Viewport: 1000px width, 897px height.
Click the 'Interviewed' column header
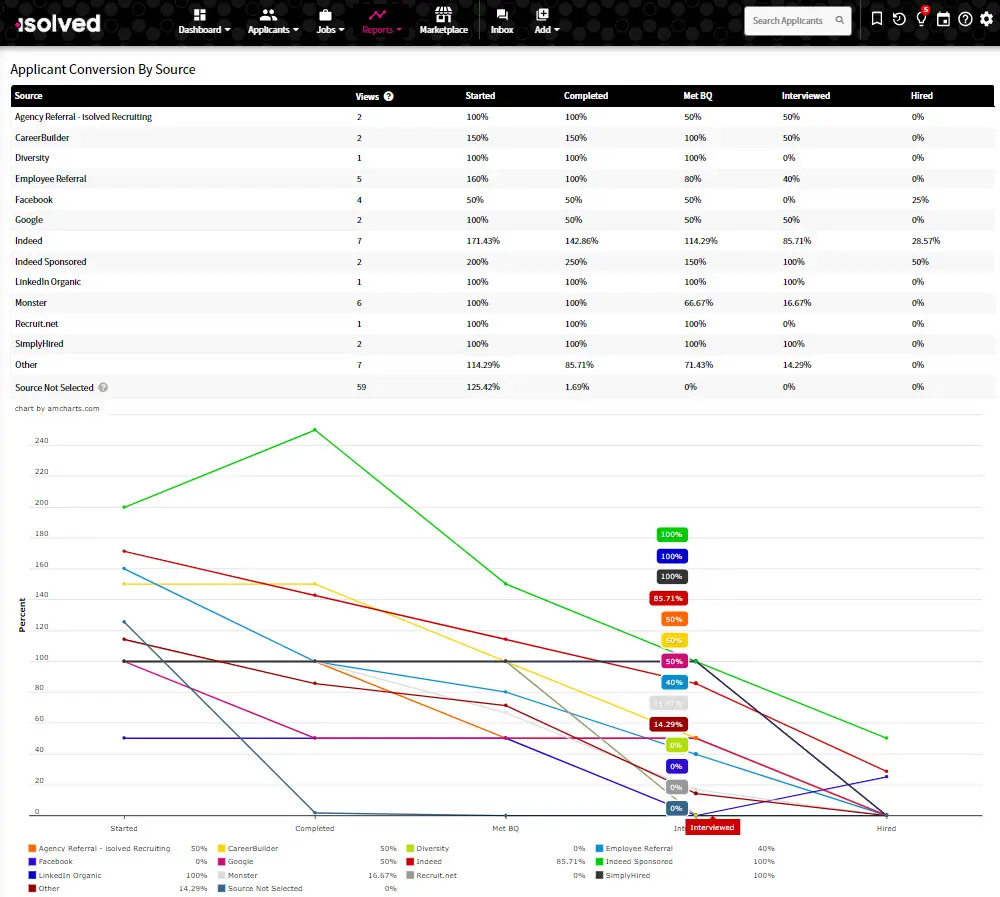(805, 96)
